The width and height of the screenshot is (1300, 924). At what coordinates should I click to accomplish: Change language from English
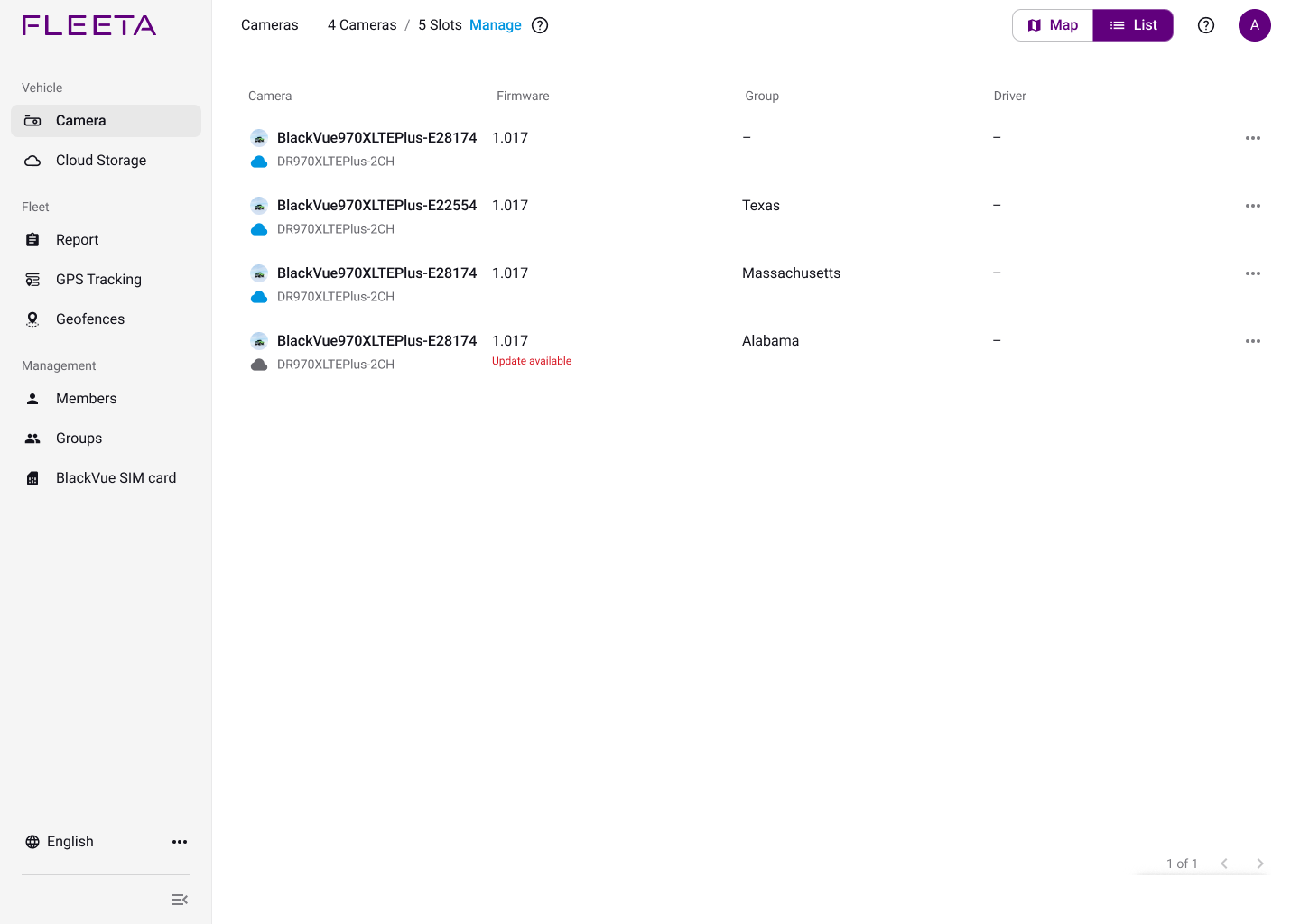point(70,842)
